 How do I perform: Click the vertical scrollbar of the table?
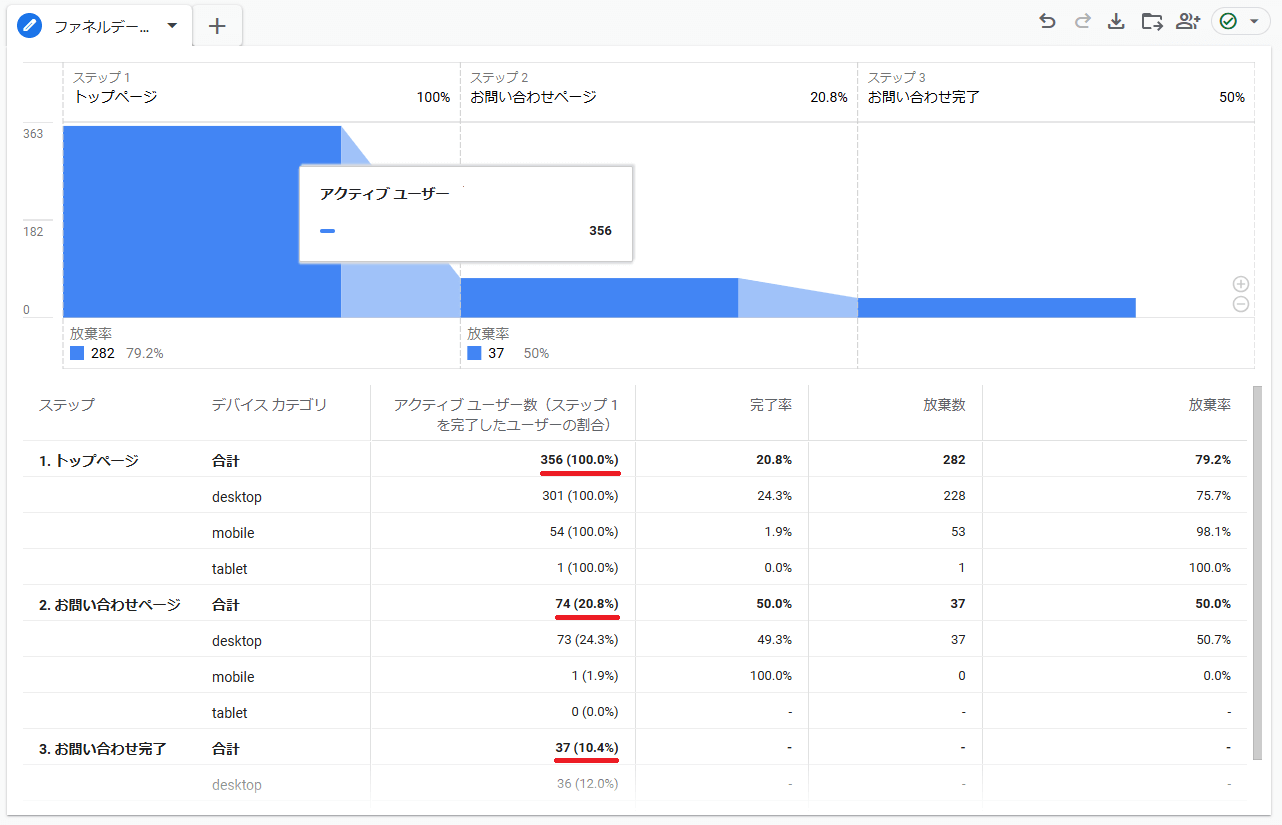[1257, 570]
